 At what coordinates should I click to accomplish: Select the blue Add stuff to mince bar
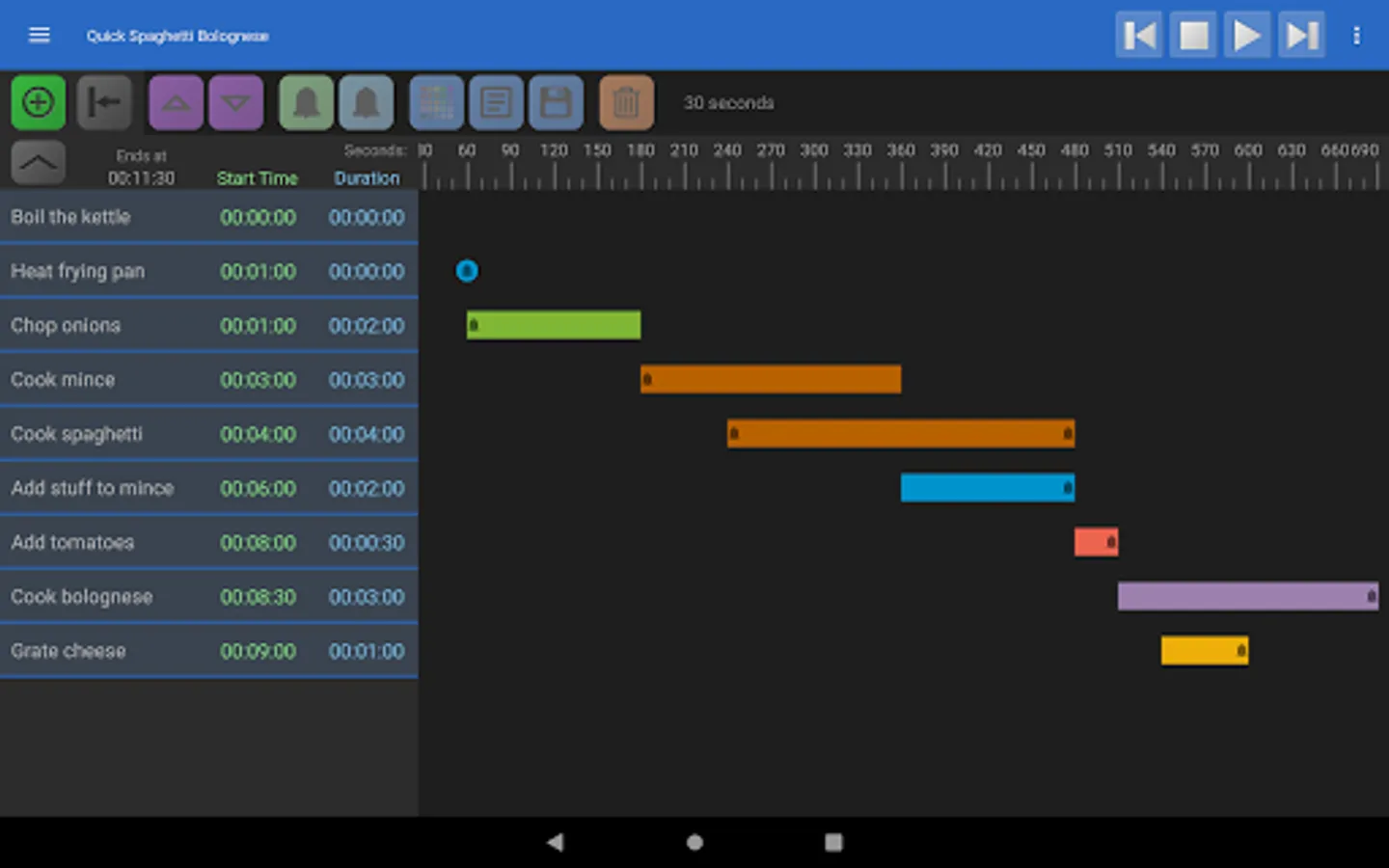(988, 487)
